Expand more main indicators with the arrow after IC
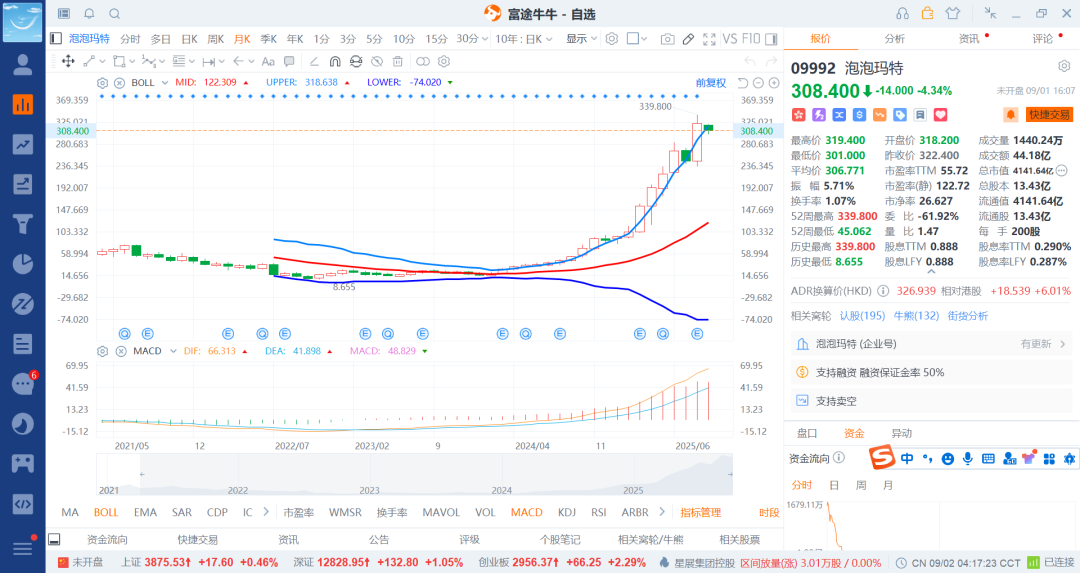The width and height of the screenshot is (1080, 573). pyautogui.click(x=266, y=512)
